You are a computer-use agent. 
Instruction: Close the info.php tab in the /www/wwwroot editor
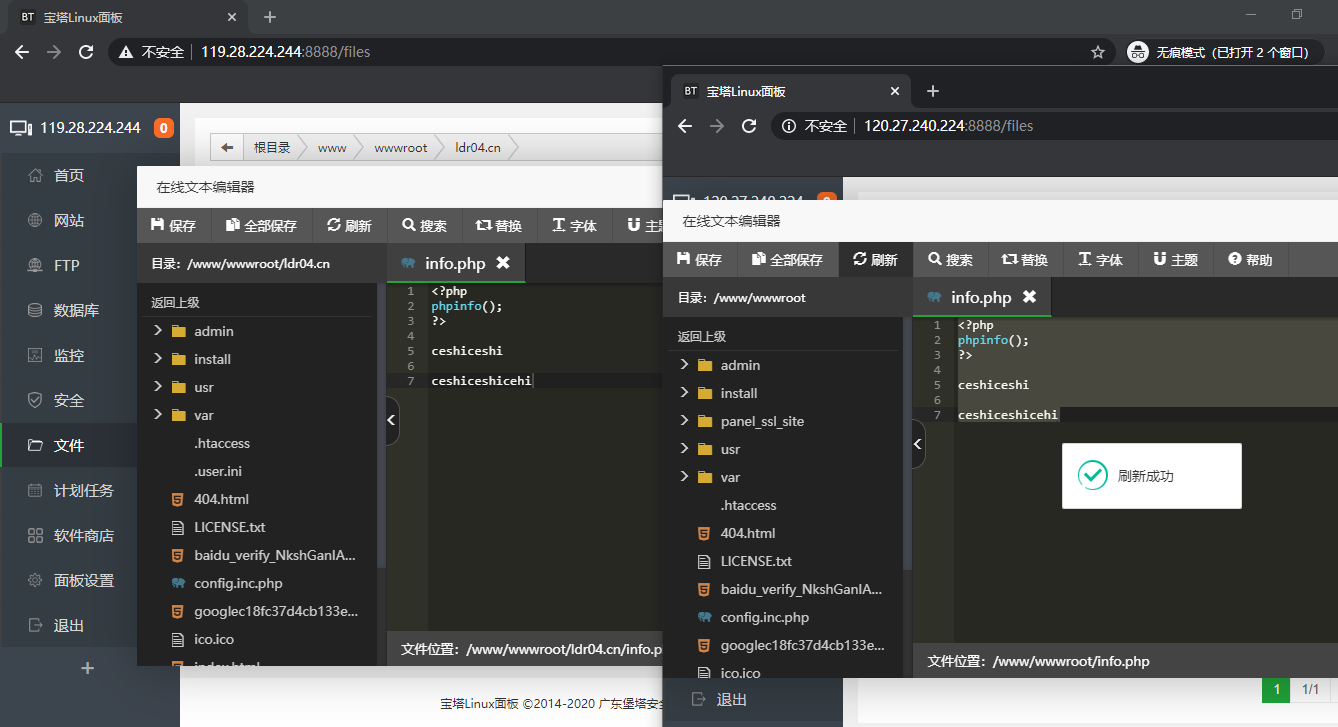(1029, 297)
